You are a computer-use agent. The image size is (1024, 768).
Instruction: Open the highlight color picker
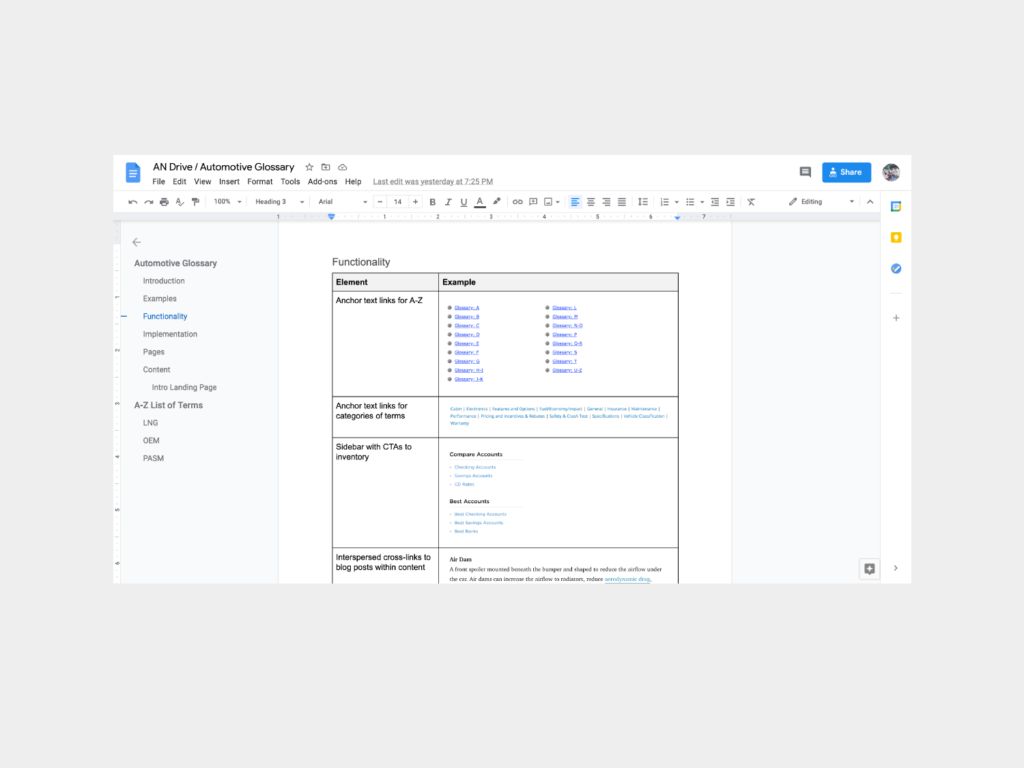click(496, 202)
